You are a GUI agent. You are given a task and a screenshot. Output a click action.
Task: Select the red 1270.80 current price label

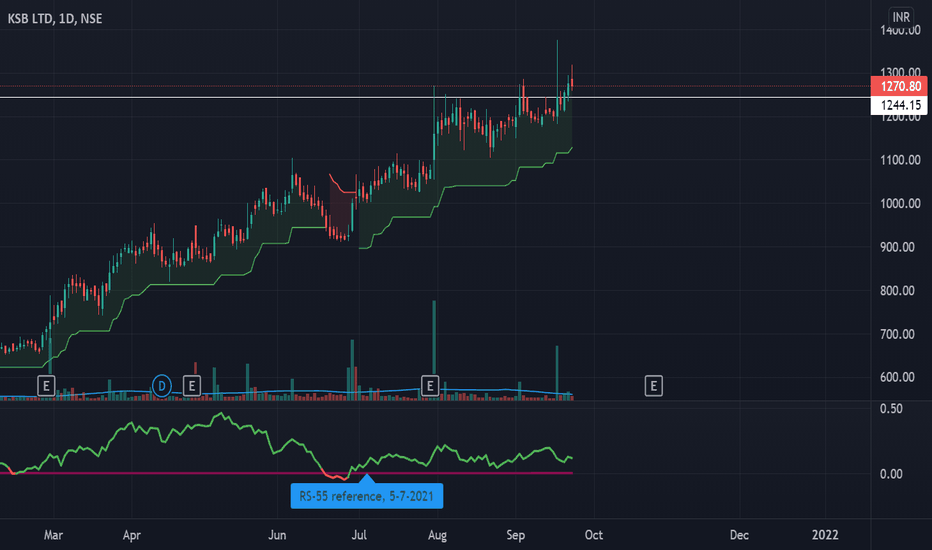point(899,86)
